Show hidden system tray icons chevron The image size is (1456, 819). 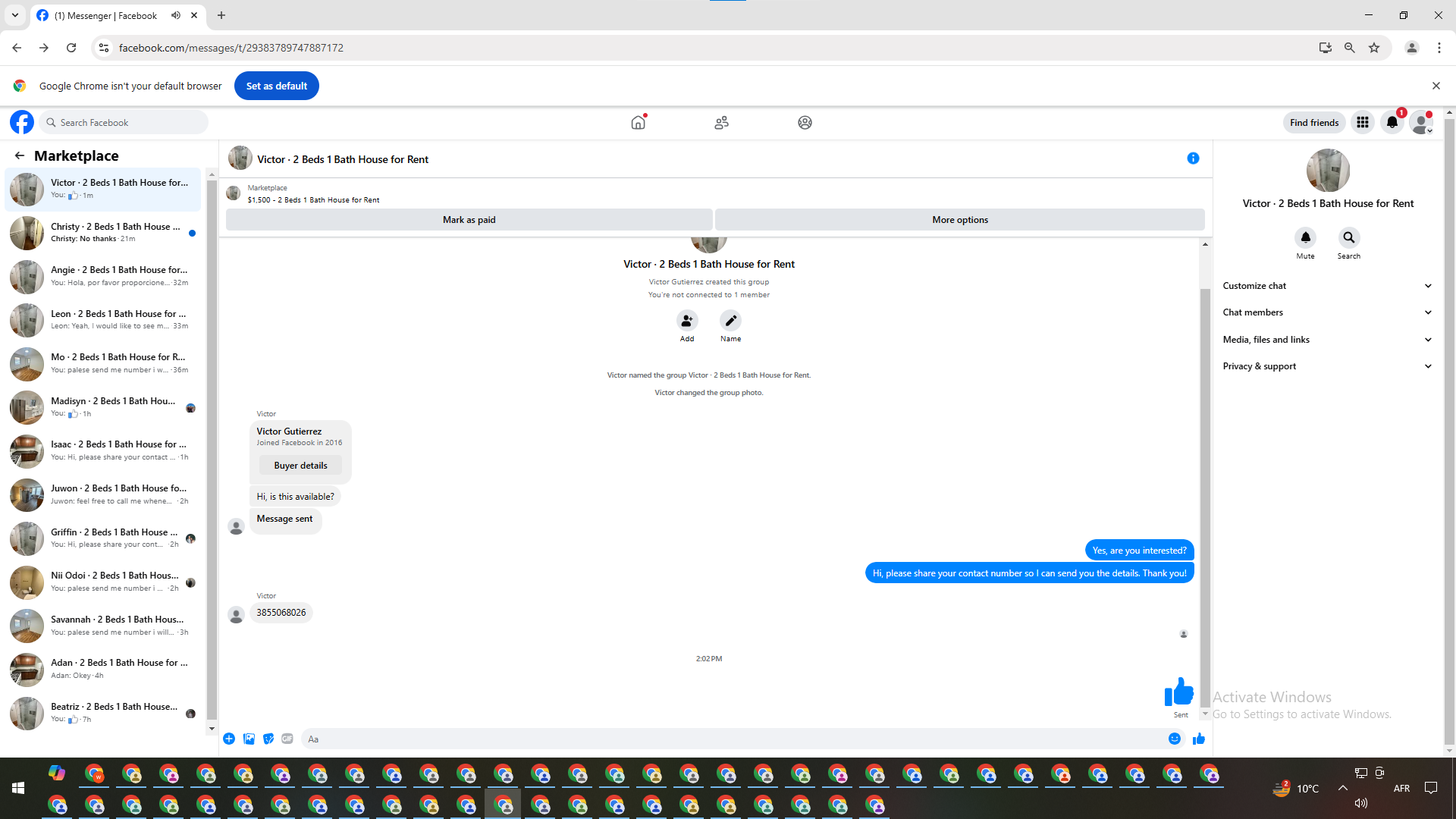[1343, 789]
